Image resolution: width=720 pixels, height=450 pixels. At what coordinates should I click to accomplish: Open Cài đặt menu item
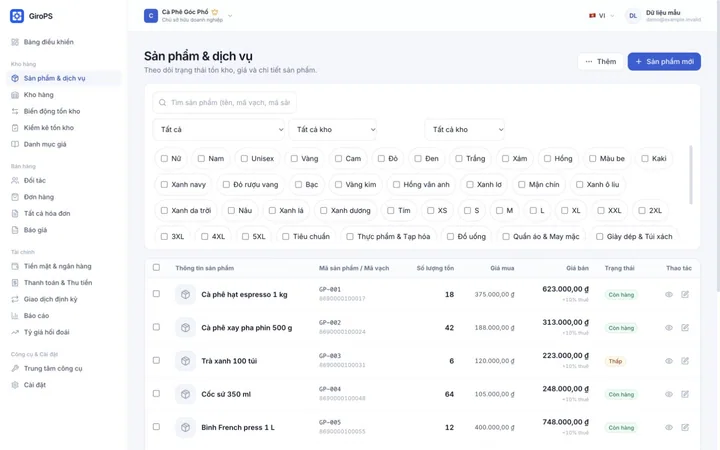63,385
